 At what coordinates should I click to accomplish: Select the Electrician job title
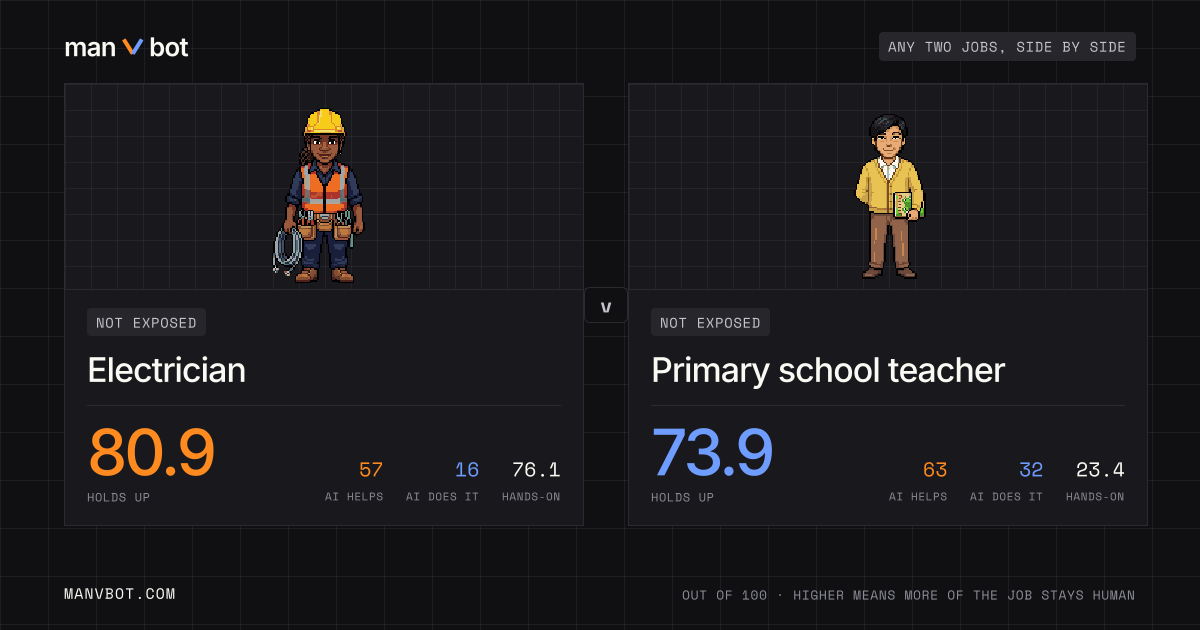click(167, 371)
